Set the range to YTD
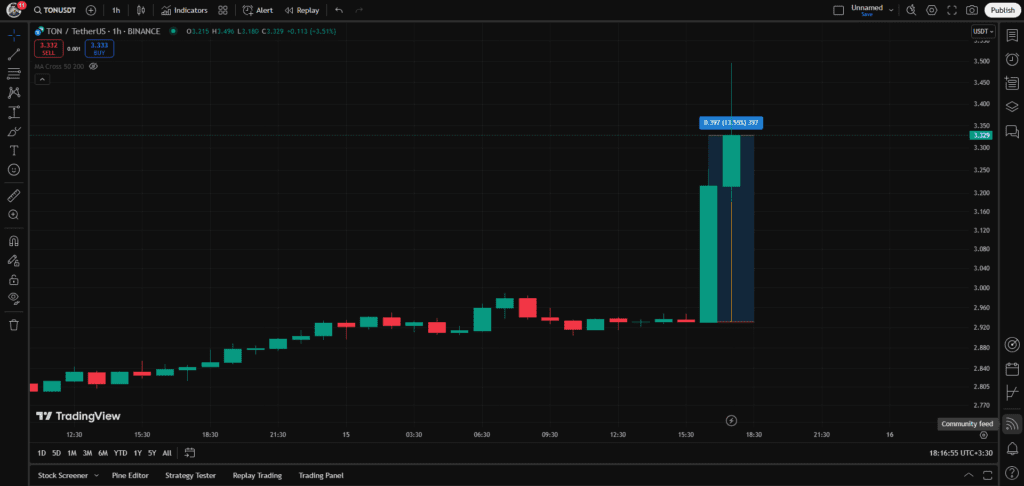This screenshot has width=1024, height=486. [120, 453]
